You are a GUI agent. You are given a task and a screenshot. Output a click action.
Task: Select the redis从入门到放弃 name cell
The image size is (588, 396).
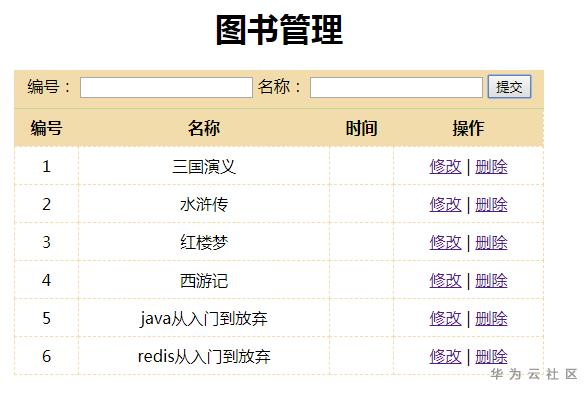[x=204, y=356]
